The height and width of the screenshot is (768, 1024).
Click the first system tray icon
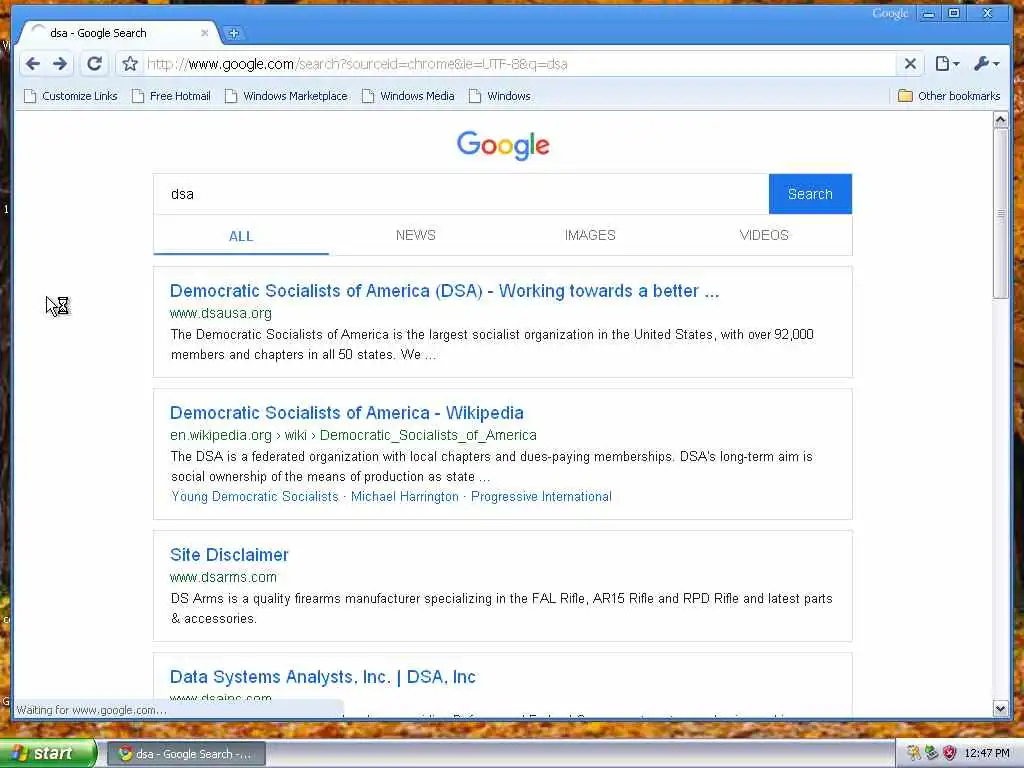913,753
